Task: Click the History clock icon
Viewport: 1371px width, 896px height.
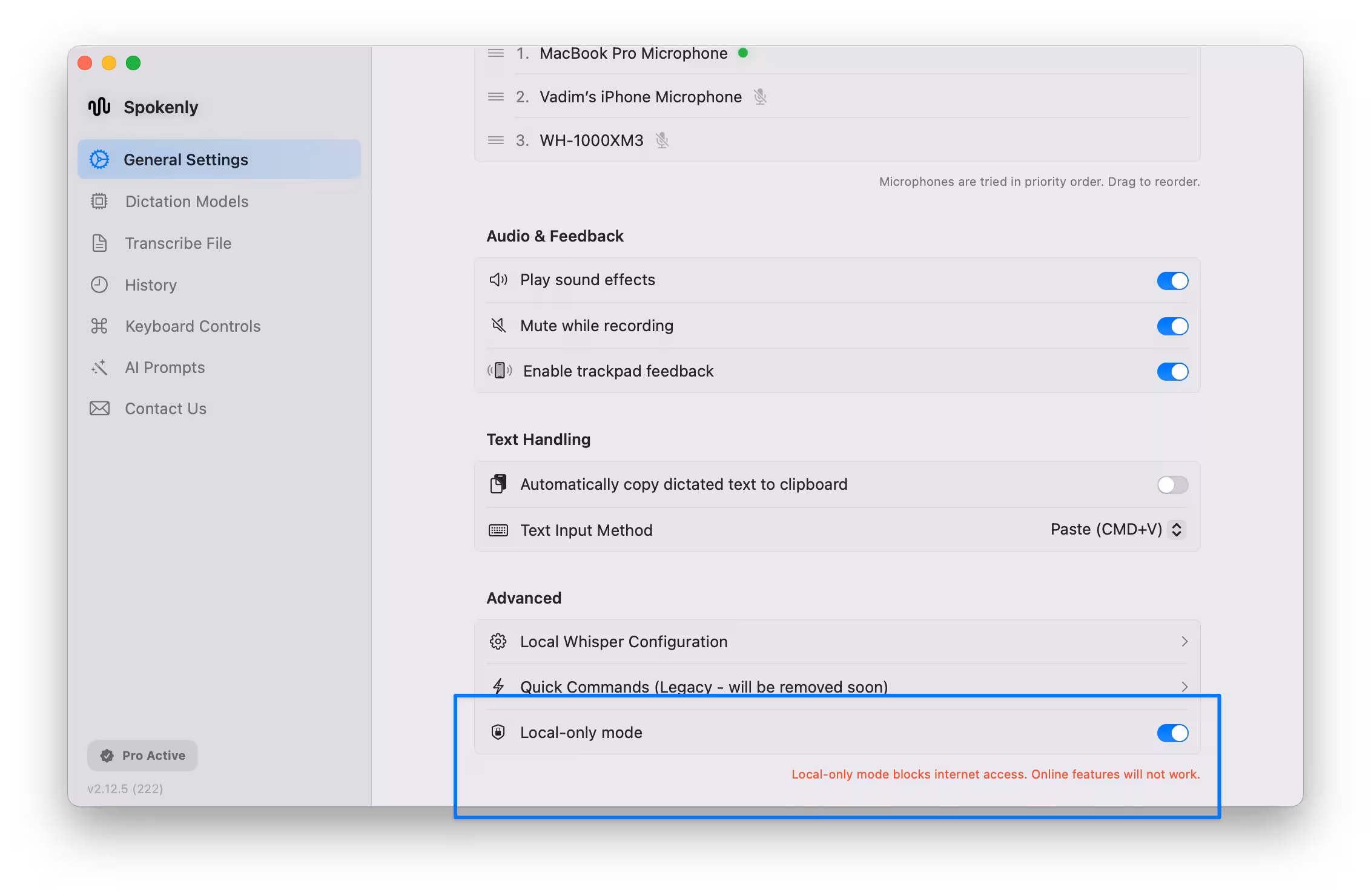Action: tap(99, 285)
